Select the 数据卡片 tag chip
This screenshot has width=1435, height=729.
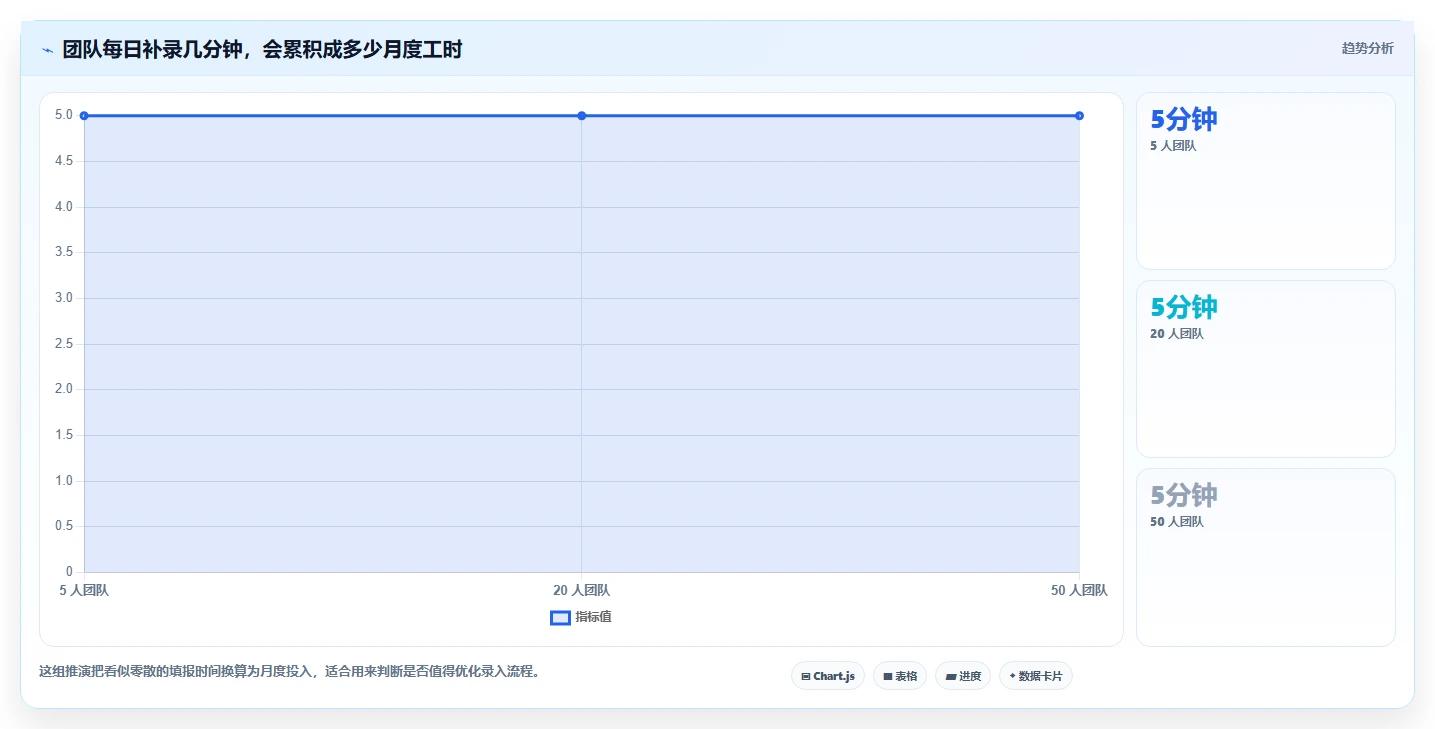point(1036,676)
